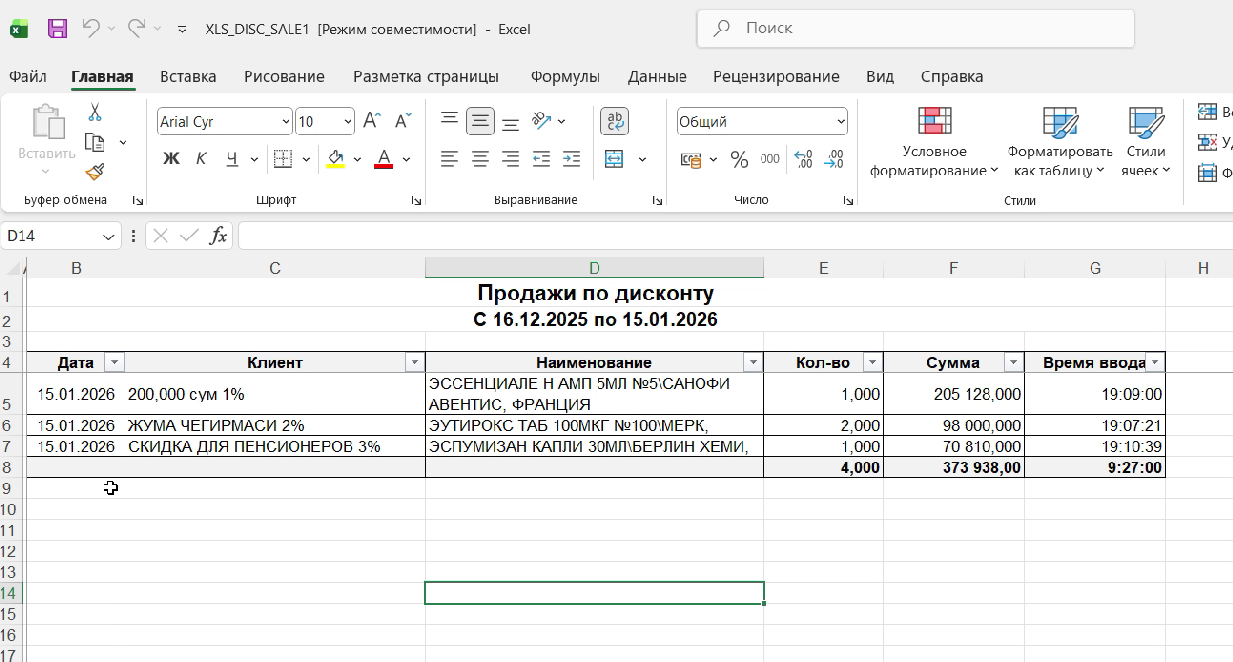Switch to the Разметка страницы tab

click(426, 76)
